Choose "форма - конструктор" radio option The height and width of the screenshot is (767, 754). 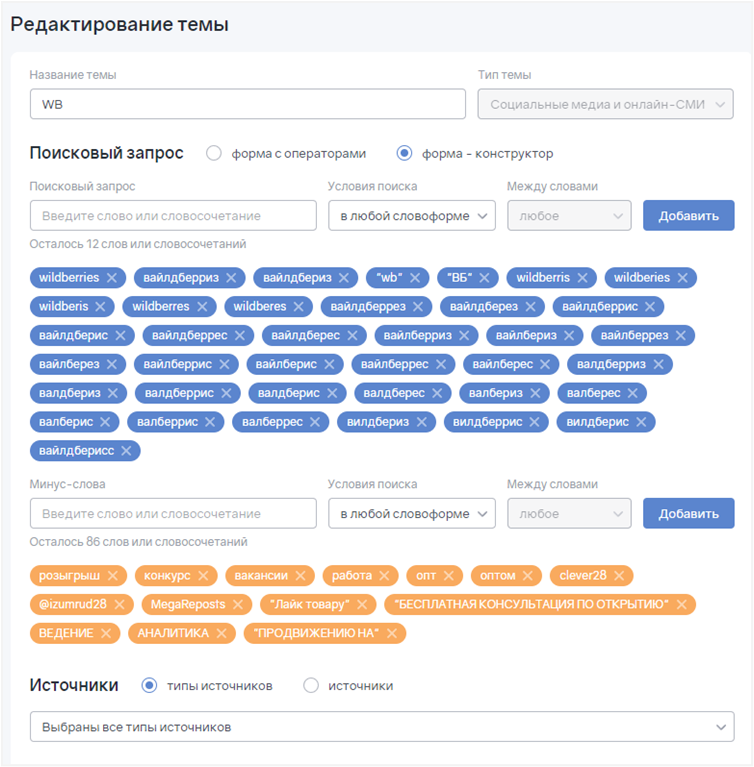404,154
